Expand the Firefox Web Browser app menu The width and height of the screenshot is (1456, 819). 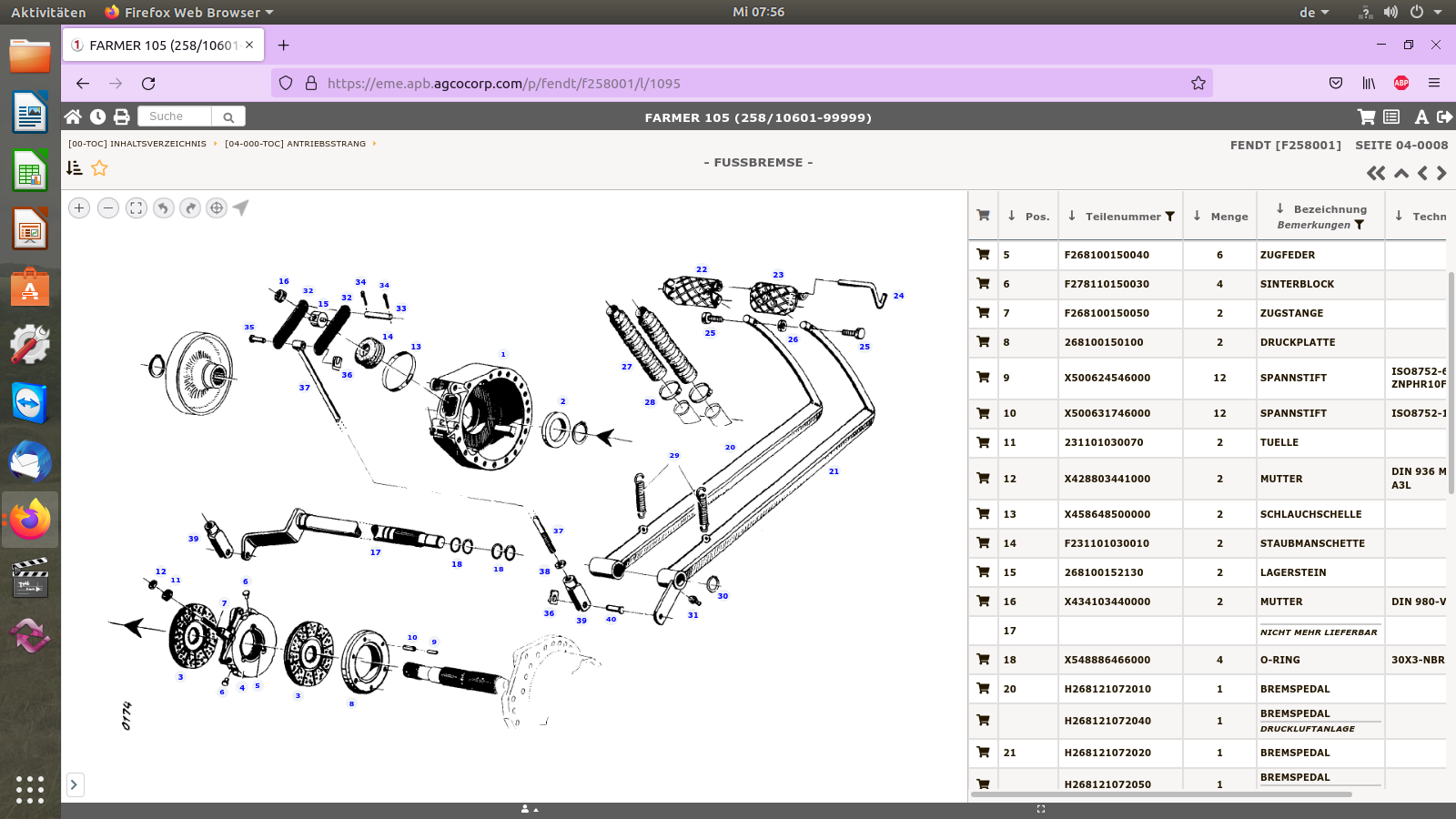189,12
